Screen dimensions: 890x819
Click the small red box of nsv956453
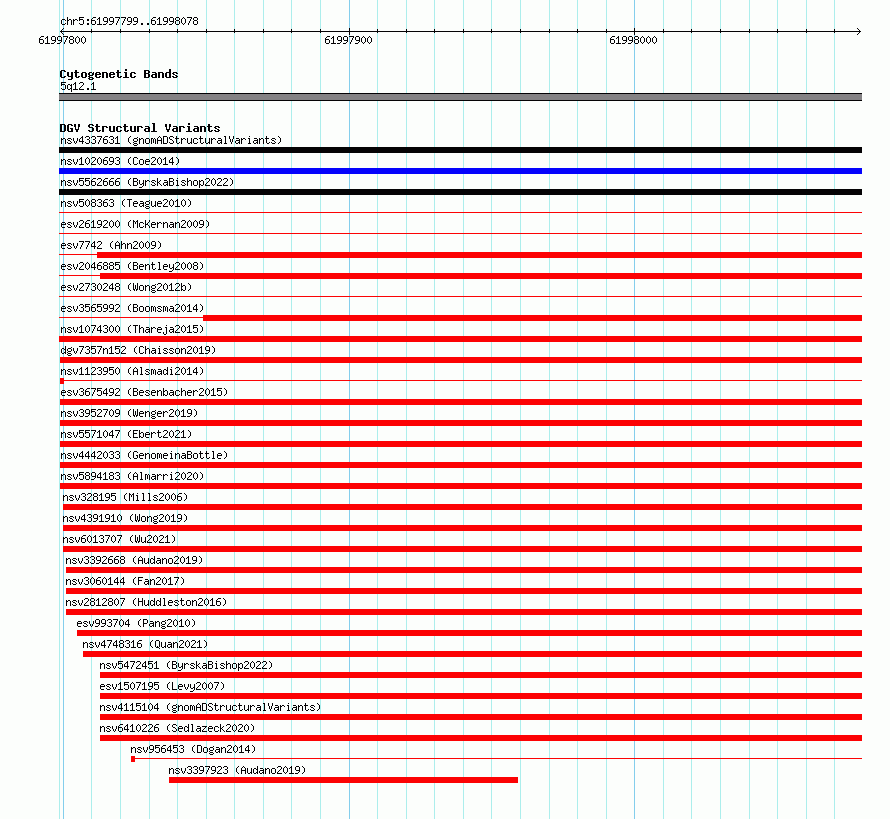pyautogui.click(x=133, y=759)
